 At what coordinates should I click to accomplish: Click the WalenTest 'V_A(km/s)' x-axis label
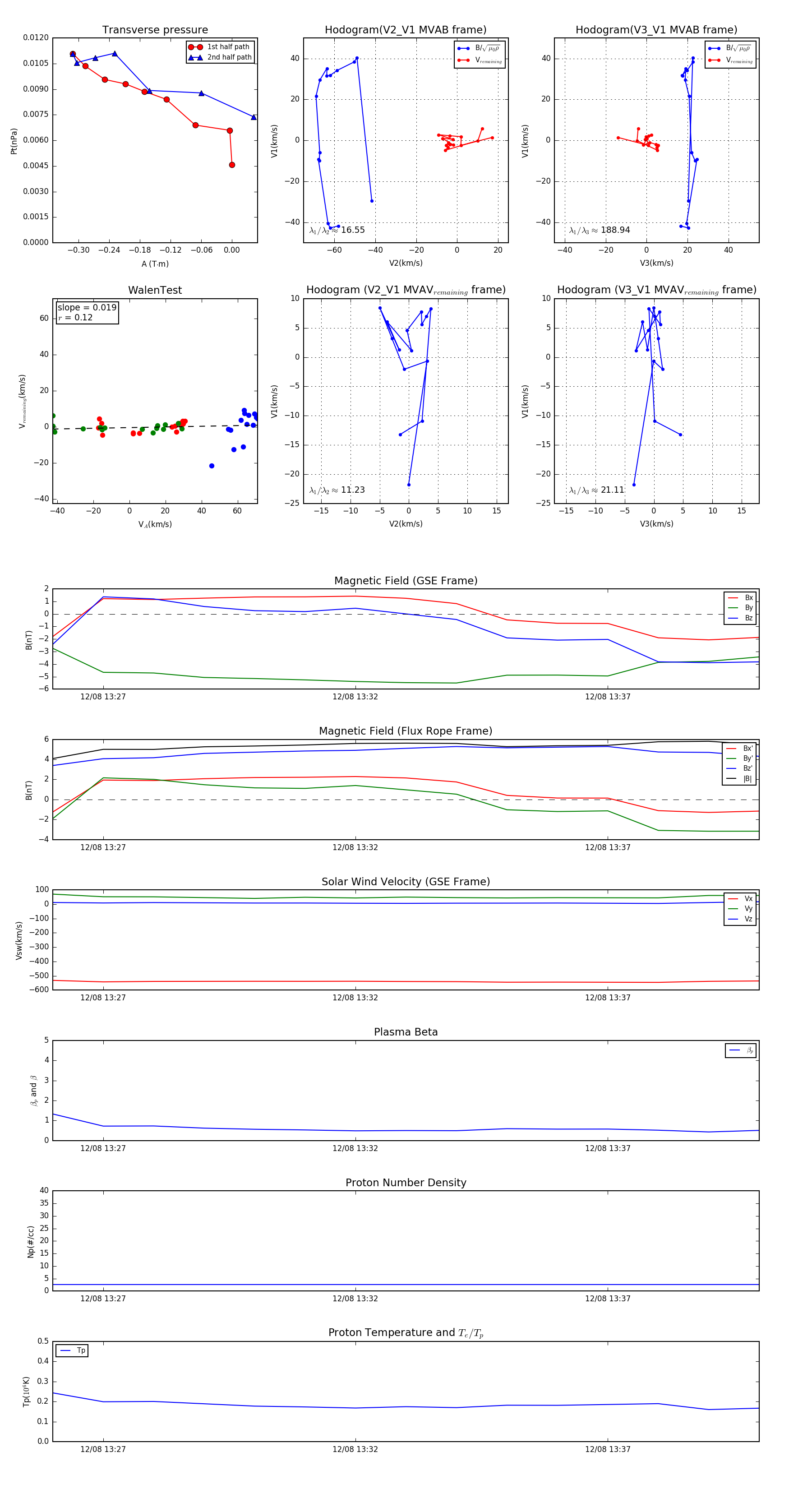pyautogui.click(x=155, y=524)
